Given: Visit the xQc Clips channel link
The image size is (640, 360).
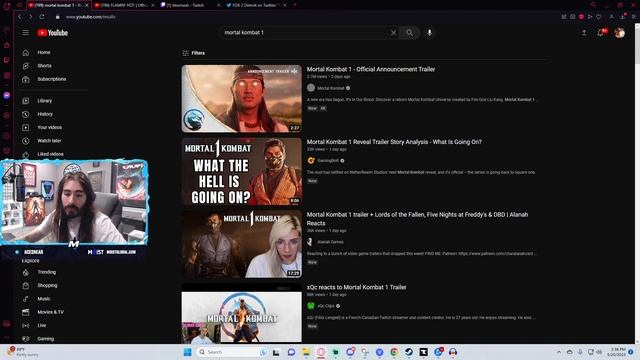Looking at the screenshot, I should [x=326, y=306].
